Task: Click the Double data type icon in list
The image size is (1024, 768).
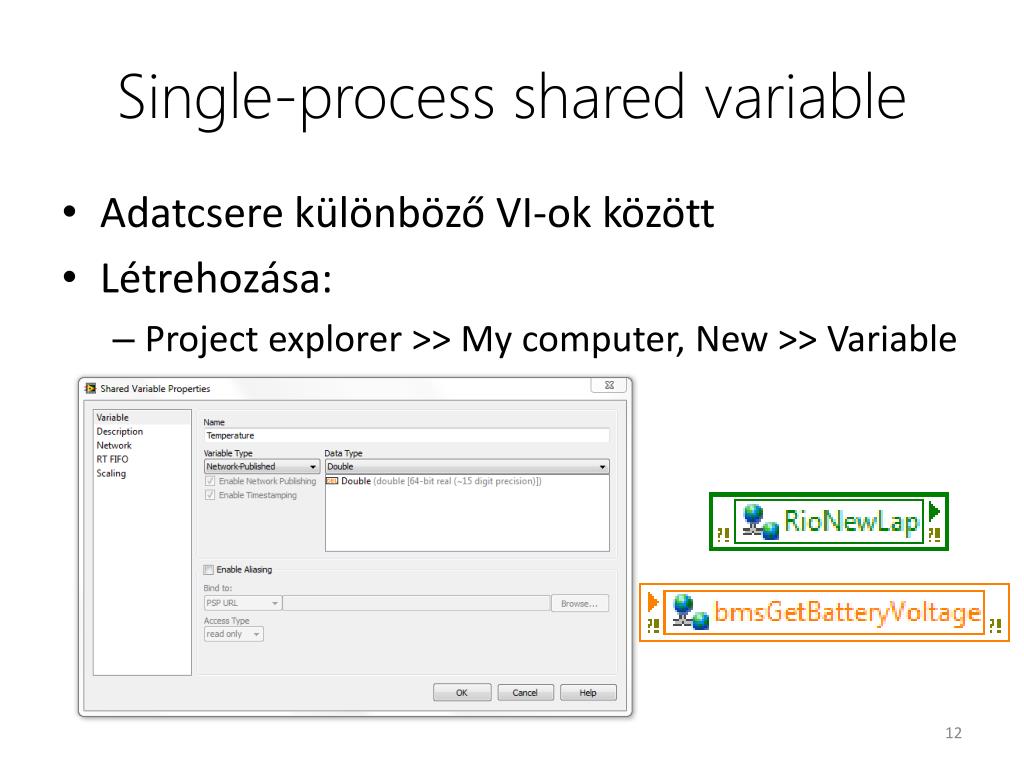Action: point(332,481)
